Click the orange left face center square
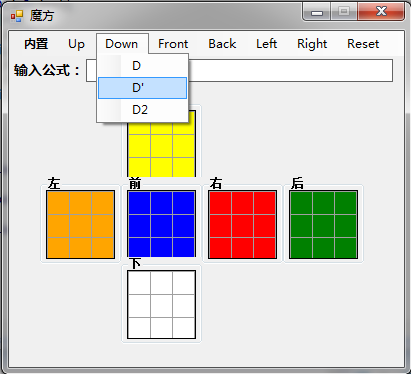 pos(81,226)
